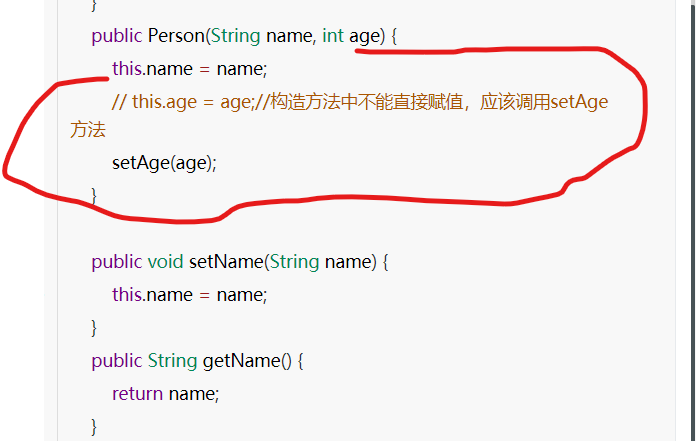Click public keyword before void setName
Image resolution: width=696 pixels, height=441 pixels.
117,262
